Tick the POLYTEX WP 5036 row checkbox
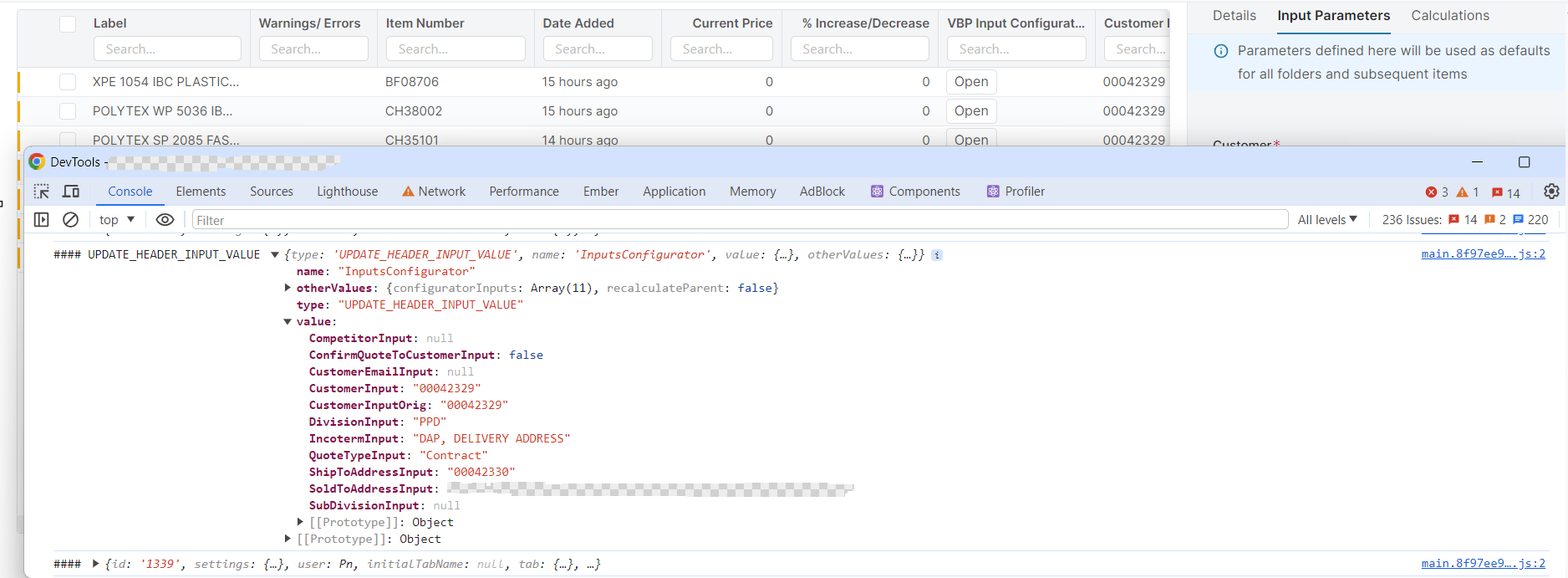Viewport: 1568px width, 578px height. pos(68,111)
